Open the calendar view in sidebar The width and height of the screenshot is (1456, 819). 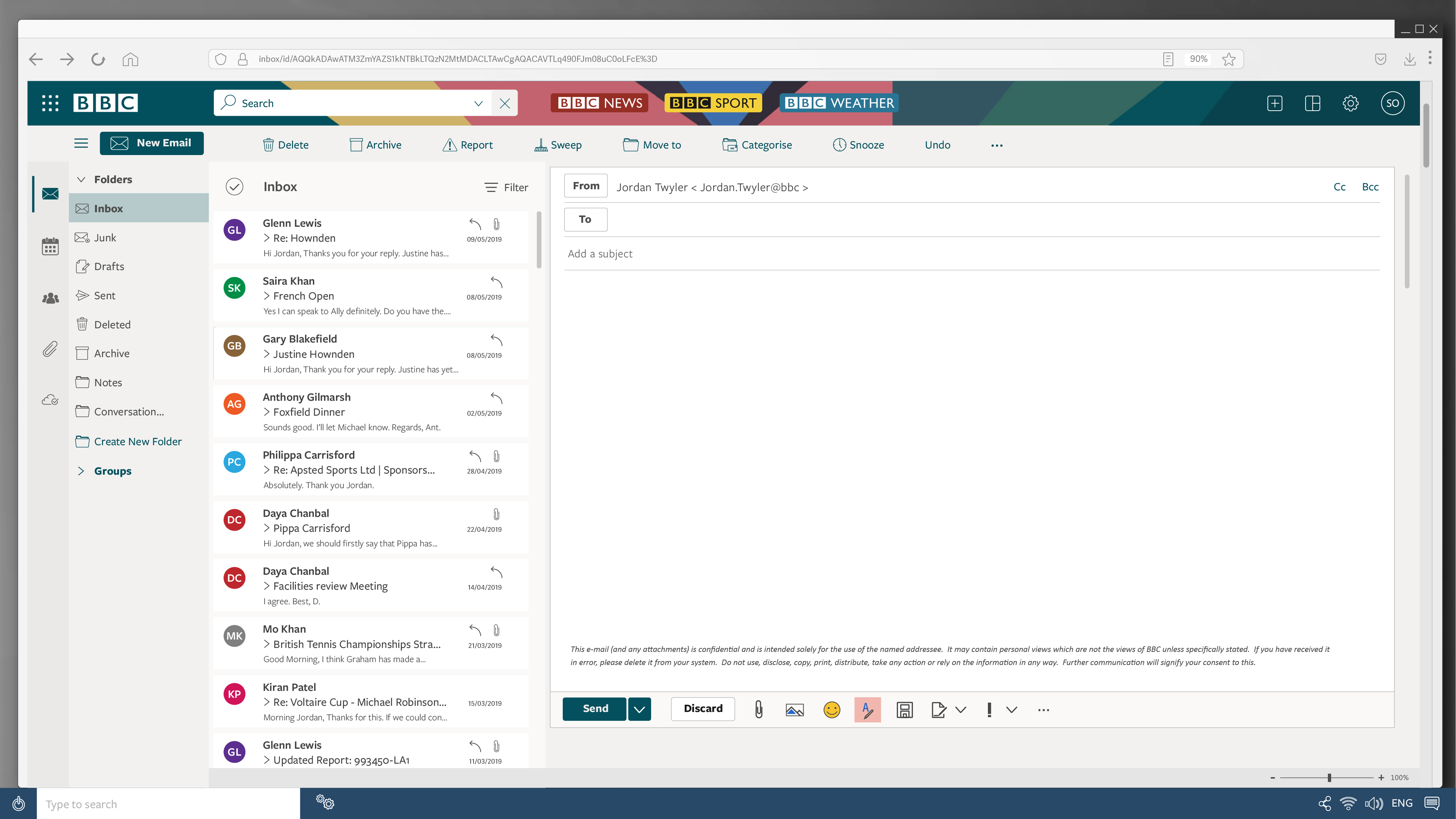pos(50,246)
